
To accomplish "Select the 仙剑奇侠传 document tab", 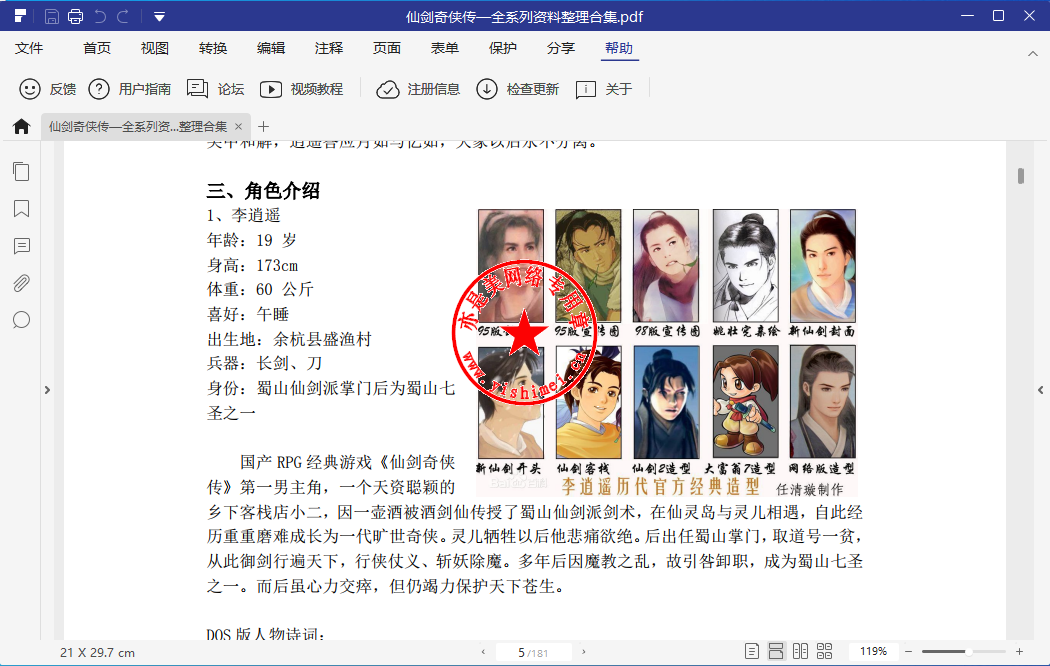I will 138,127.
